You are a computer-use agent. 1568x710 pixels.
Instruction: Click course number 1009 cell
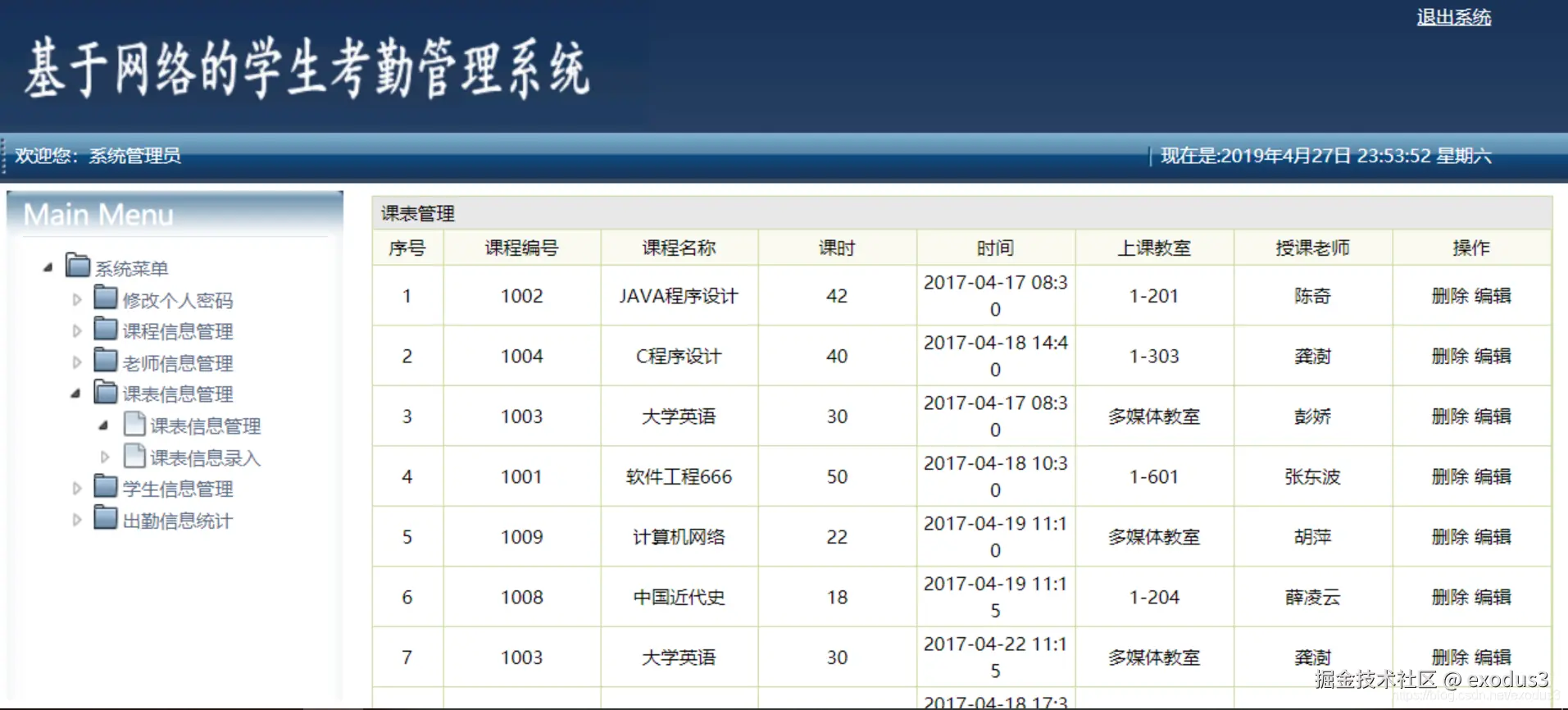(x=522, y=537)
